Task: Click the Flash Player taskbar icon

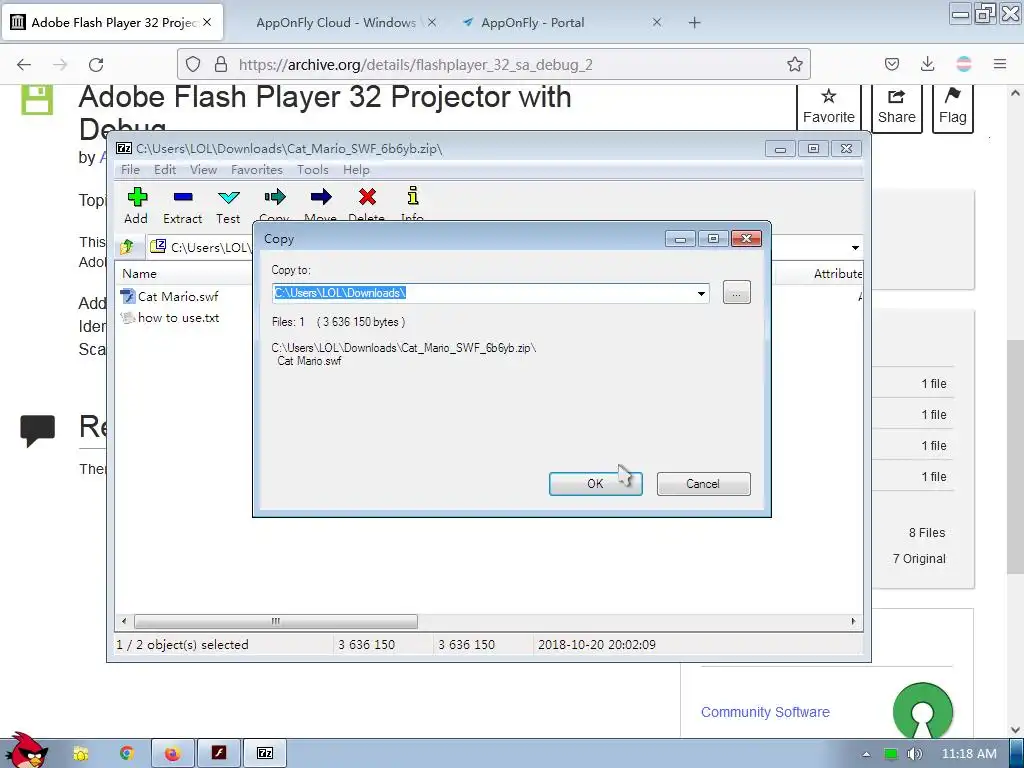Action: pos(219,754)
